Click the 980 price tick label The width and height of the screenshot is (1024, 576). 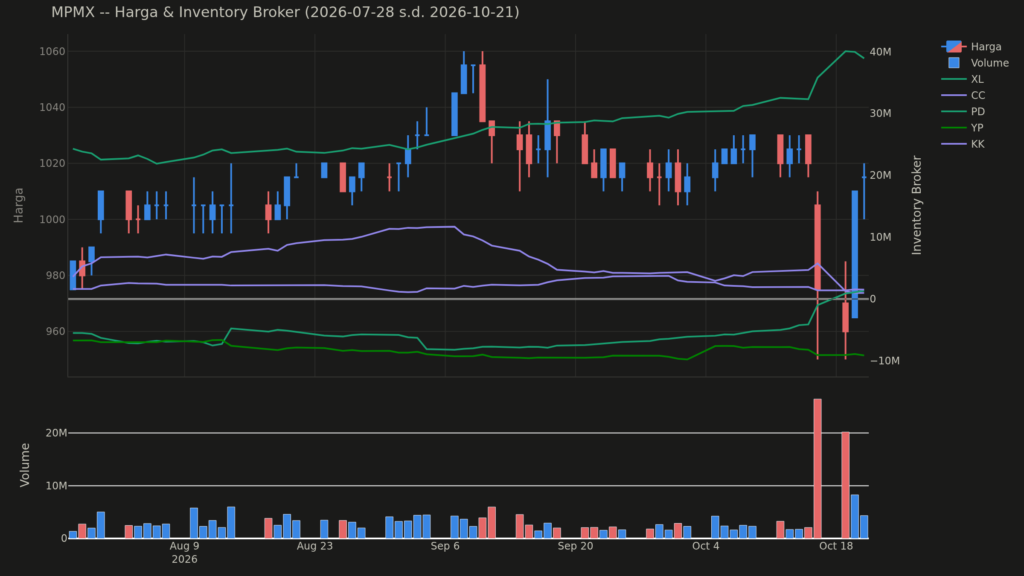click(56, 276)
